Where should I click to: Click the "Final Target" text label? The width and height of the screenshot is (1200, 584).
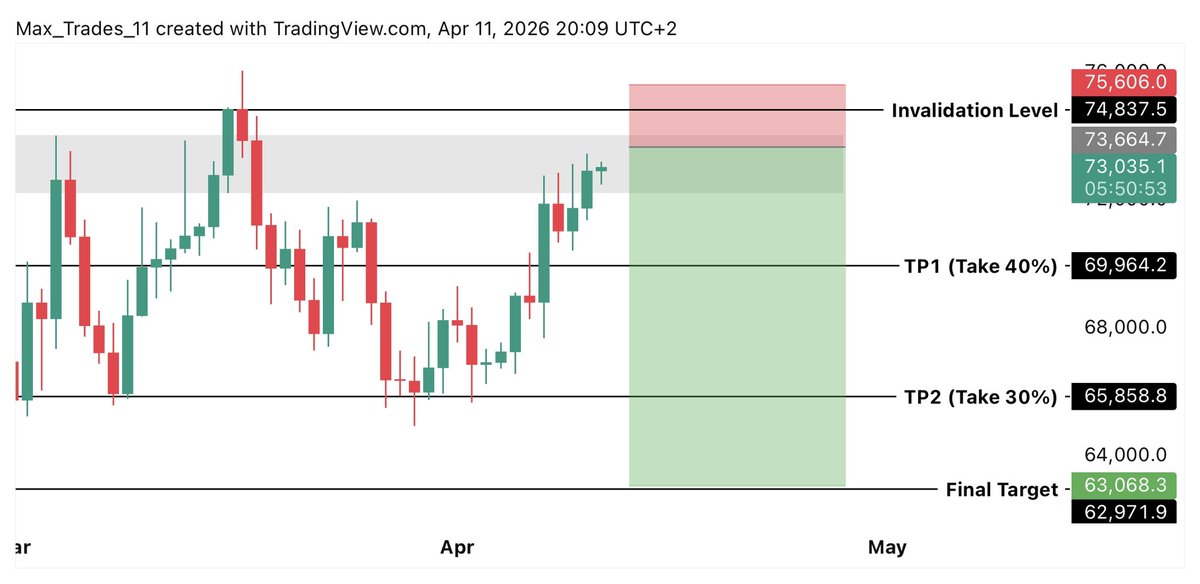[x=1001, y=490]
